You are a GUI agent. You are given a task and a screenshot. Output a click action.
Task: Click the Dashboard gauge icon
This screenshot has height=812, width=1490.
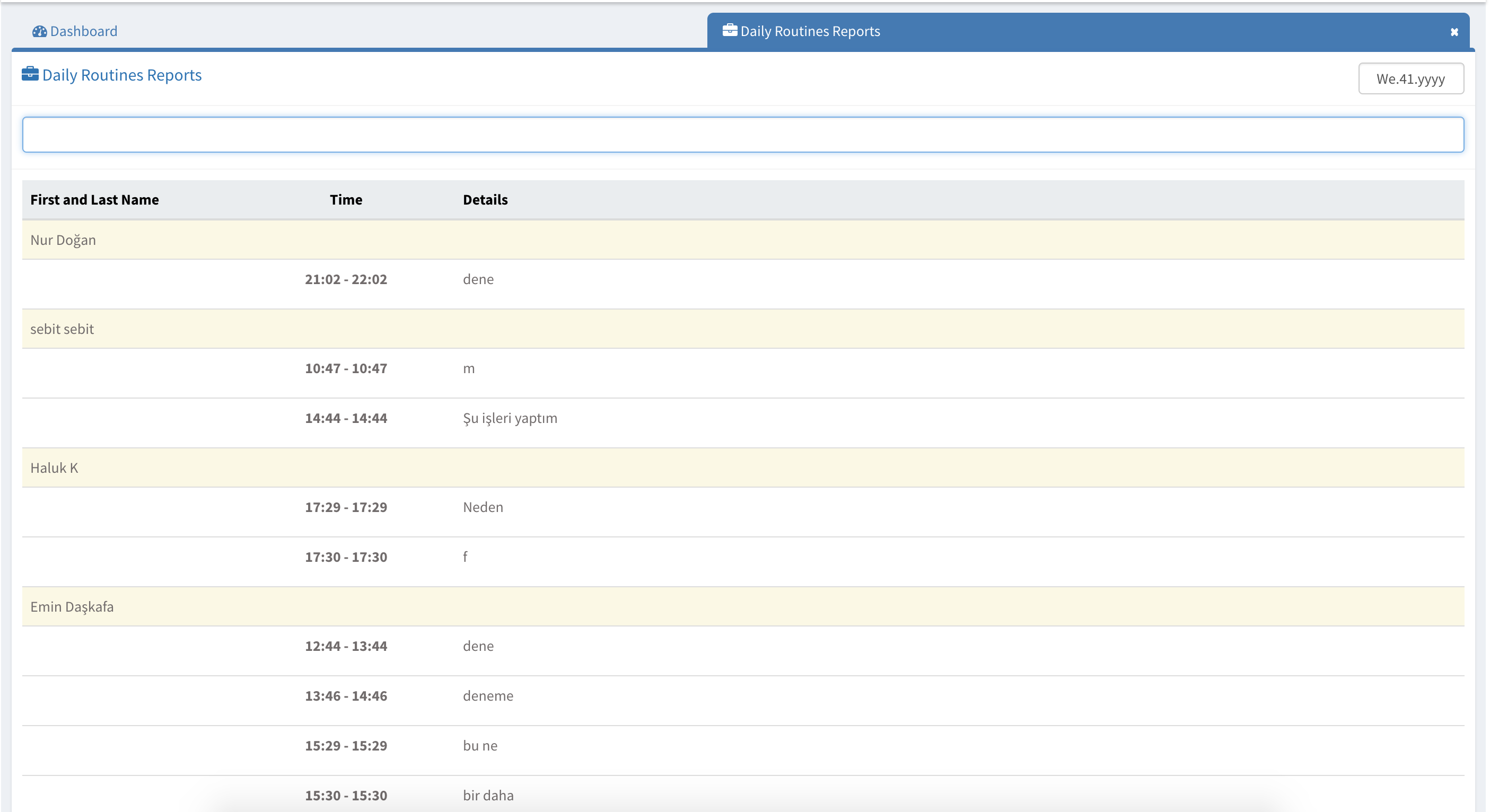click(x=39, y=31)
